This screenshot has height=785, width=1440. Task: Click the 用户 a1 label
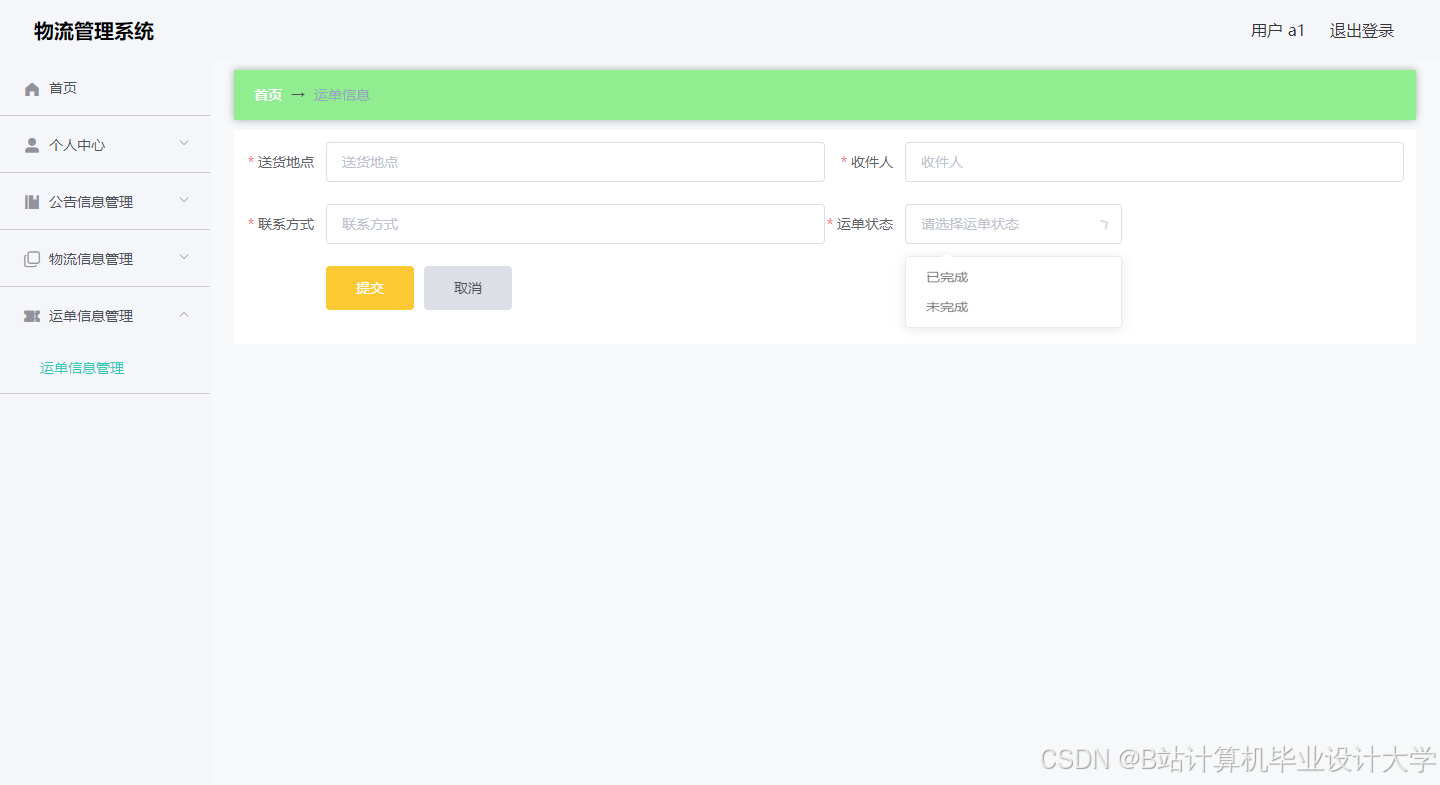(1278, 31)
